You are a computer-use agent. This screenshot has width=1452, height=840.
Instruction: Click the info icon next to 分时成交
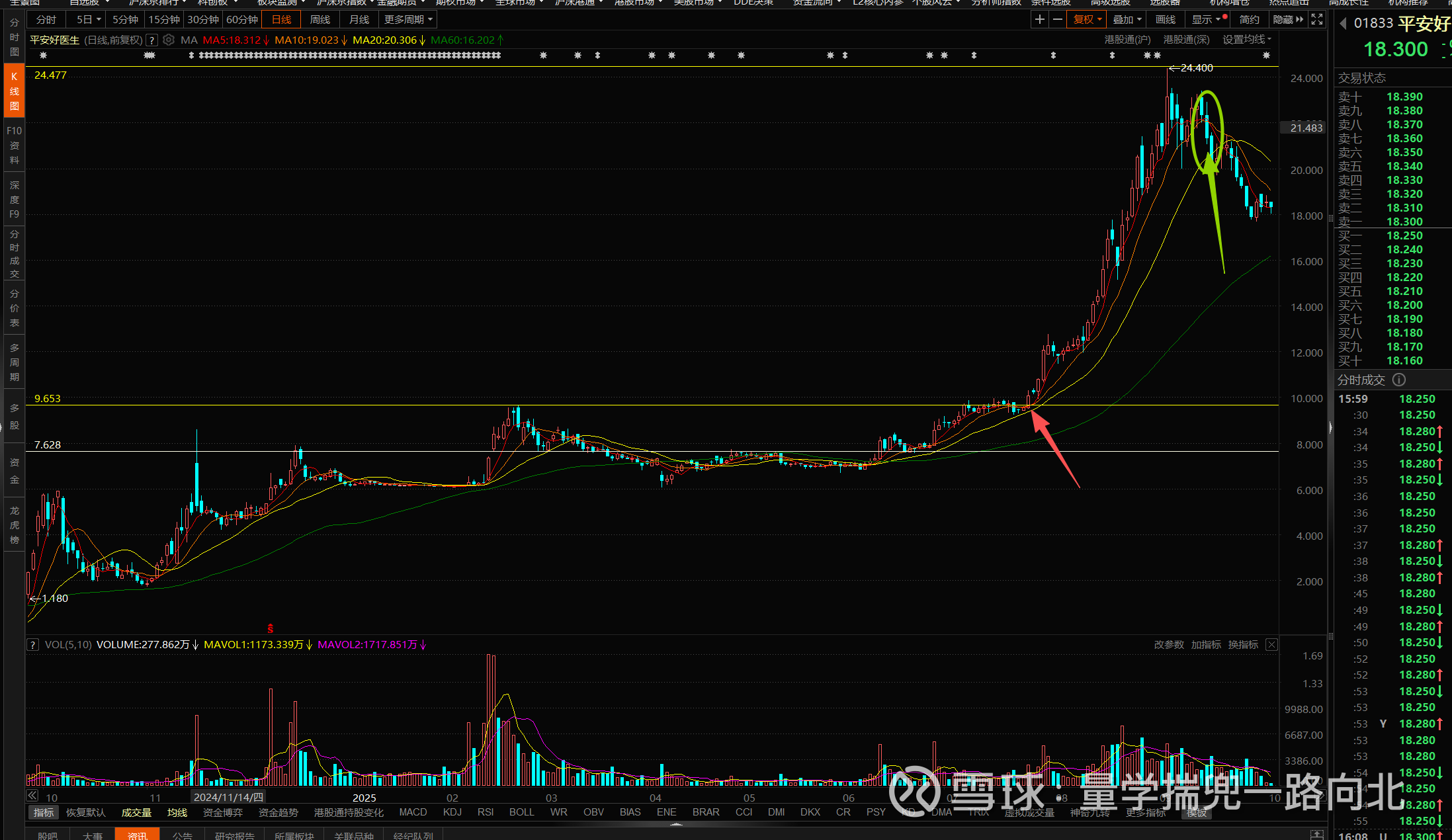coord(1399,380)
